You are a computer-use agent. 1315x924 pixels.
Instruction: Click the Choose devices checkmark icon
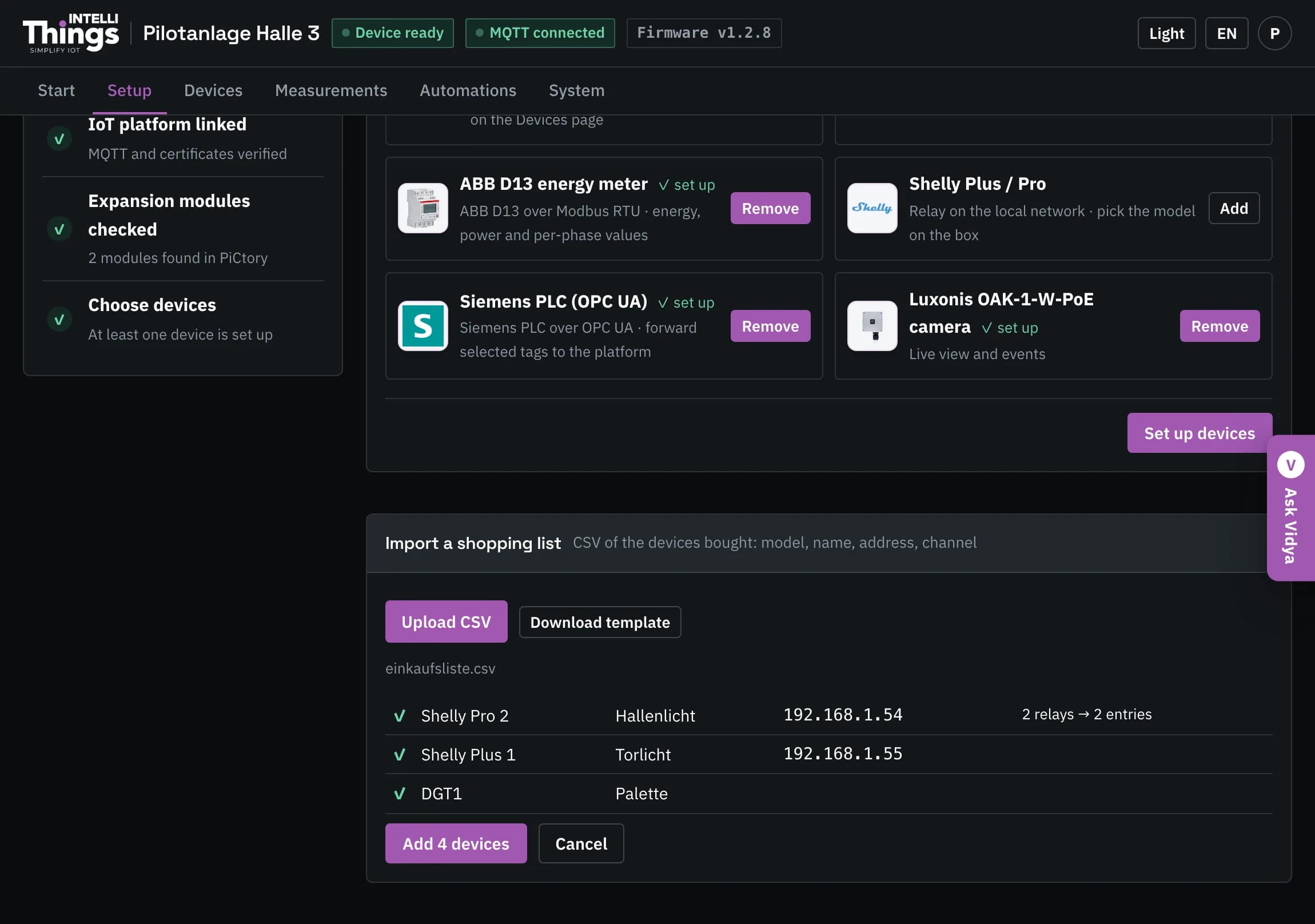pyautogui.click(x=59, y=319)
